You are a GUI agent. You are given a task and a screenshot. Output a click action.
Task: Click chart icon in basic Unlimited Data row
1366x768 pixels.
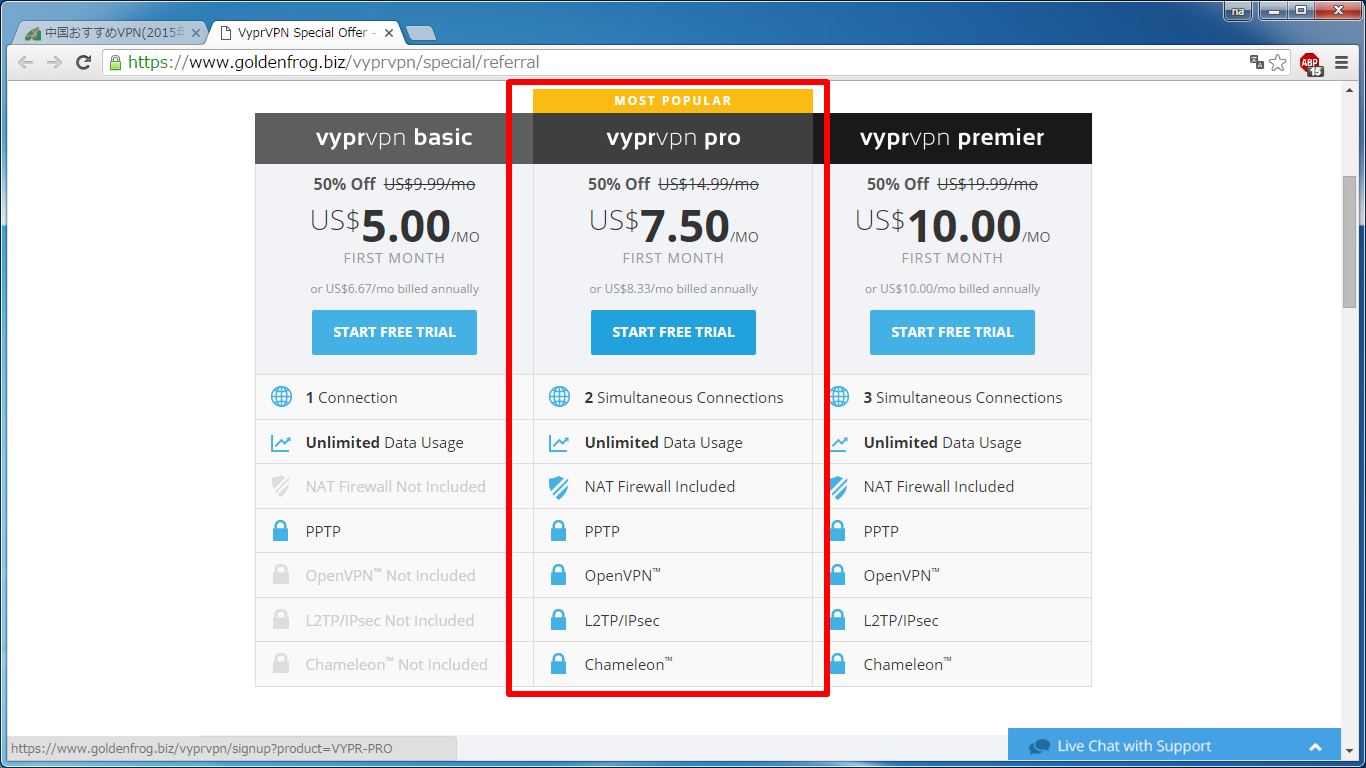(x=281, y=442)
